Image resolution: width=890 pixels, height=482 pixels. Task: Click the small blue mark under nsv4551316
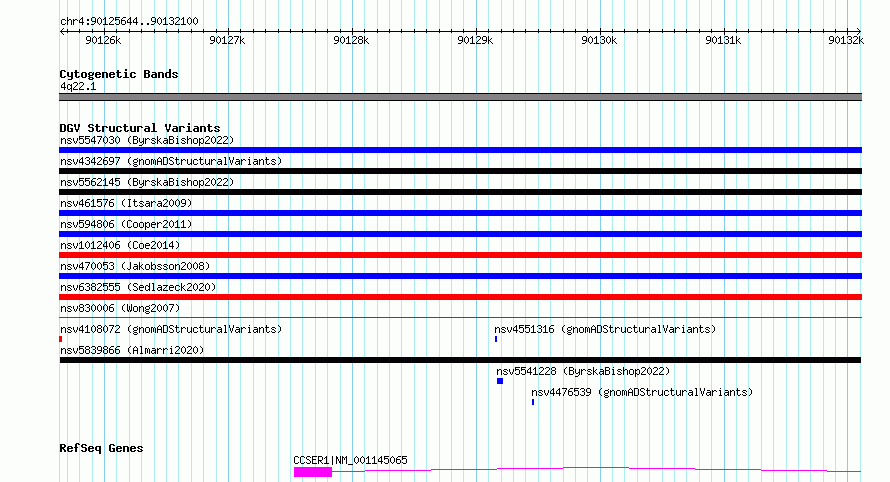[496, 339]
